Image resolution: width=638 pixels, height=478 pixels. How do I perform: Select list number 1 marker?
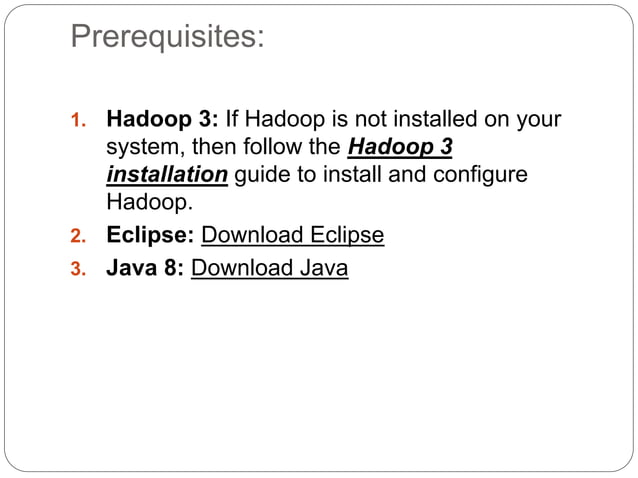(x=78, y=120)
